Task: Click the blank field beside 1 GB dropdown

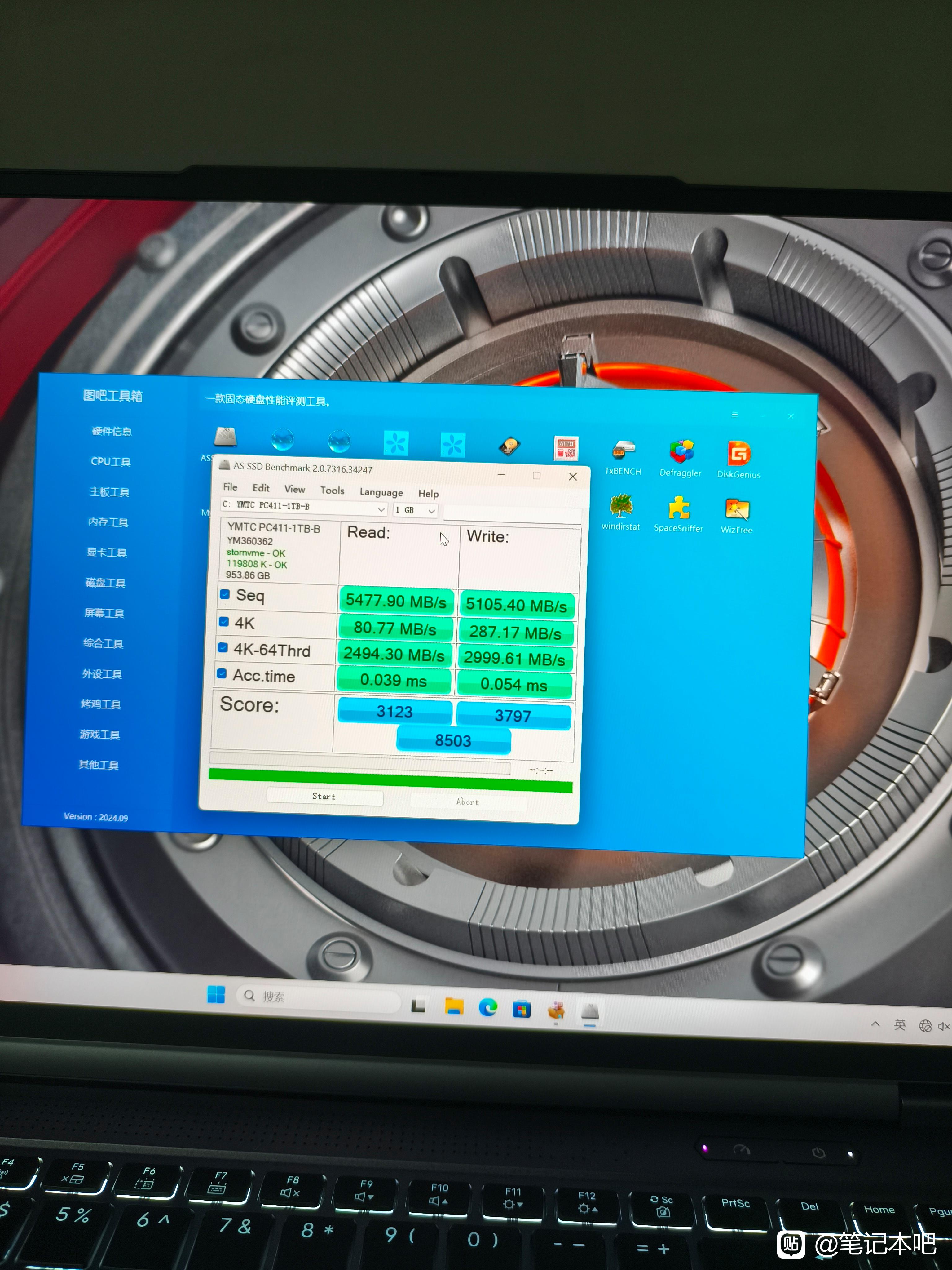Action: (512, 514)
